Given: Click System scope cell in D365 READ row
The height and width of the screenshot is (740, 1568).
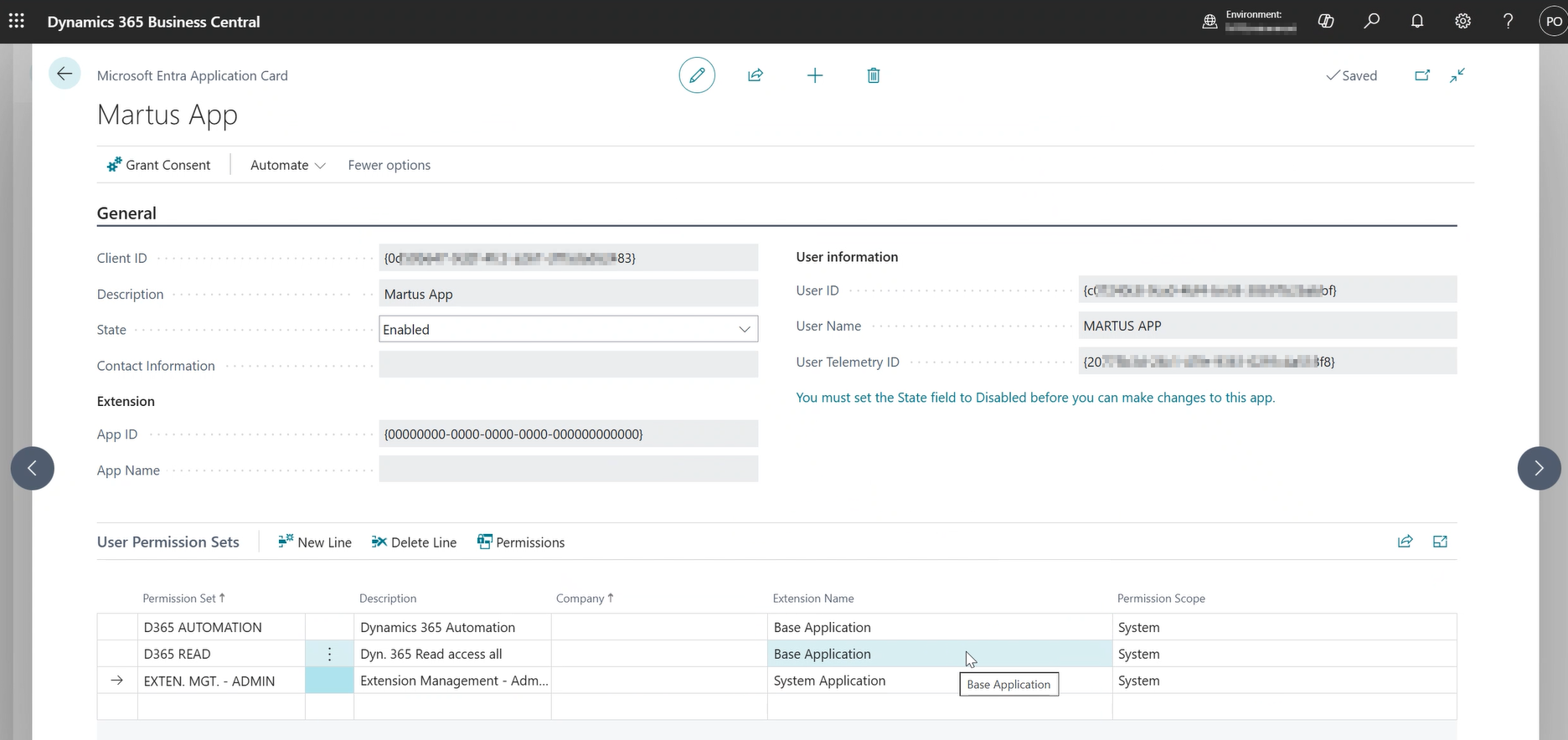Looking at the screenshot, I should (x=1285, y=654).
